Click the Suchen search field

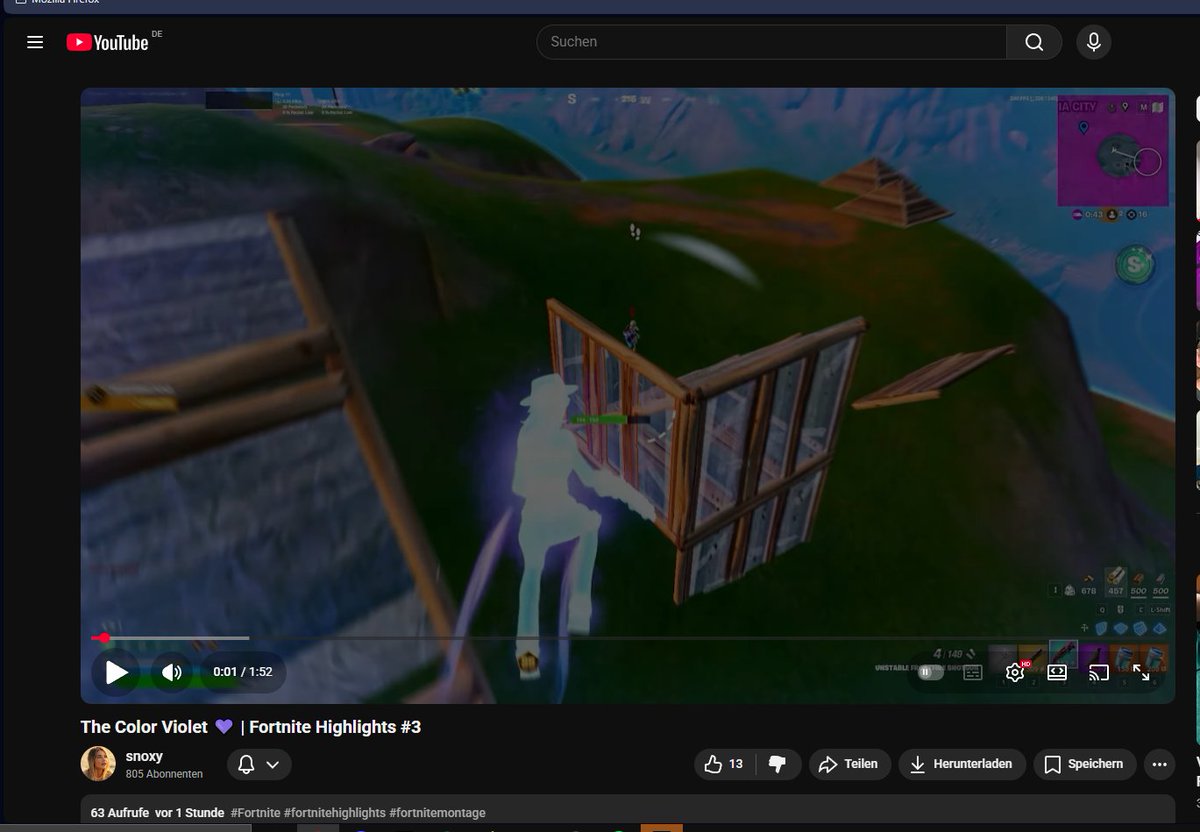(772, 42)
